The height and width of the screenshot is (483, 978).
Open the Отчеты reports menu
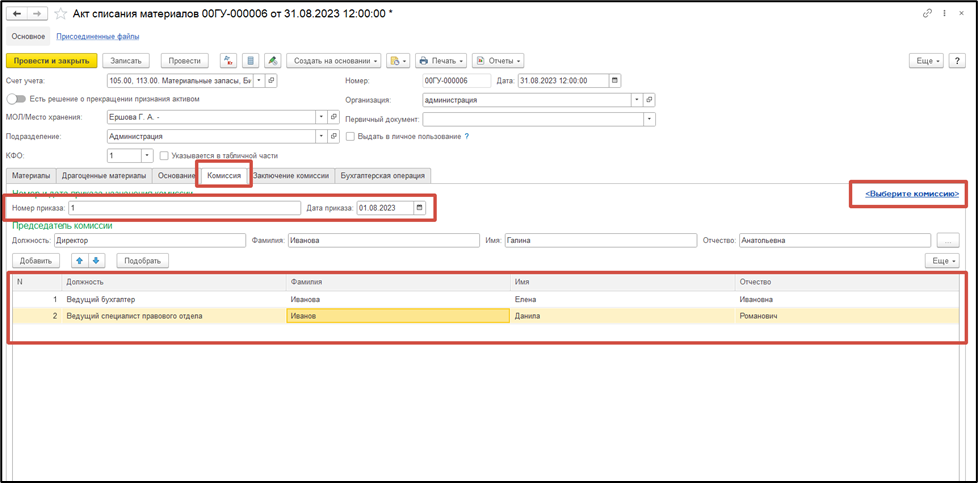pyautogui.click(x=498, y=61)
